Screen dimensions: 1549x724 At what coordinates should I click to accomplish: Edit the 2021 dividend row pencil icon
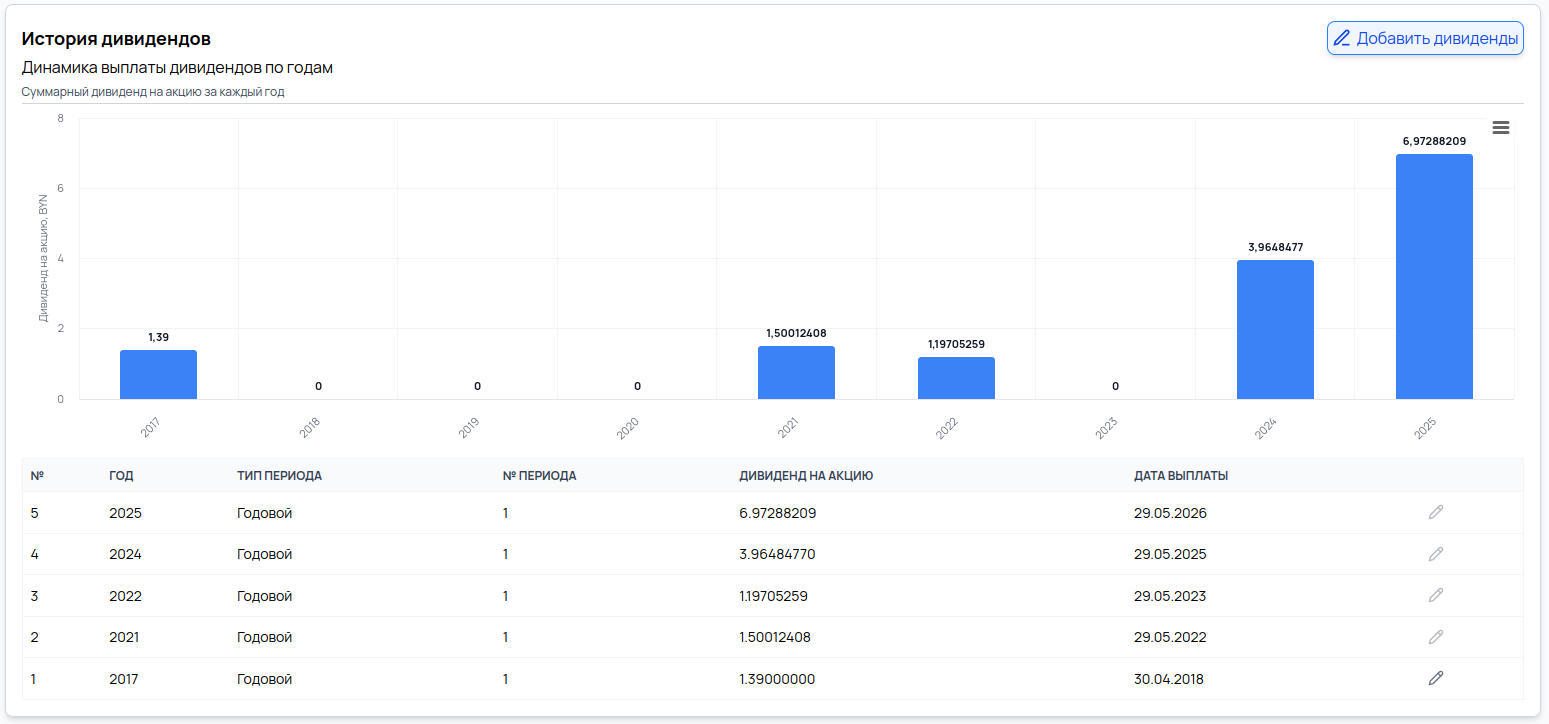point(1436,637)
